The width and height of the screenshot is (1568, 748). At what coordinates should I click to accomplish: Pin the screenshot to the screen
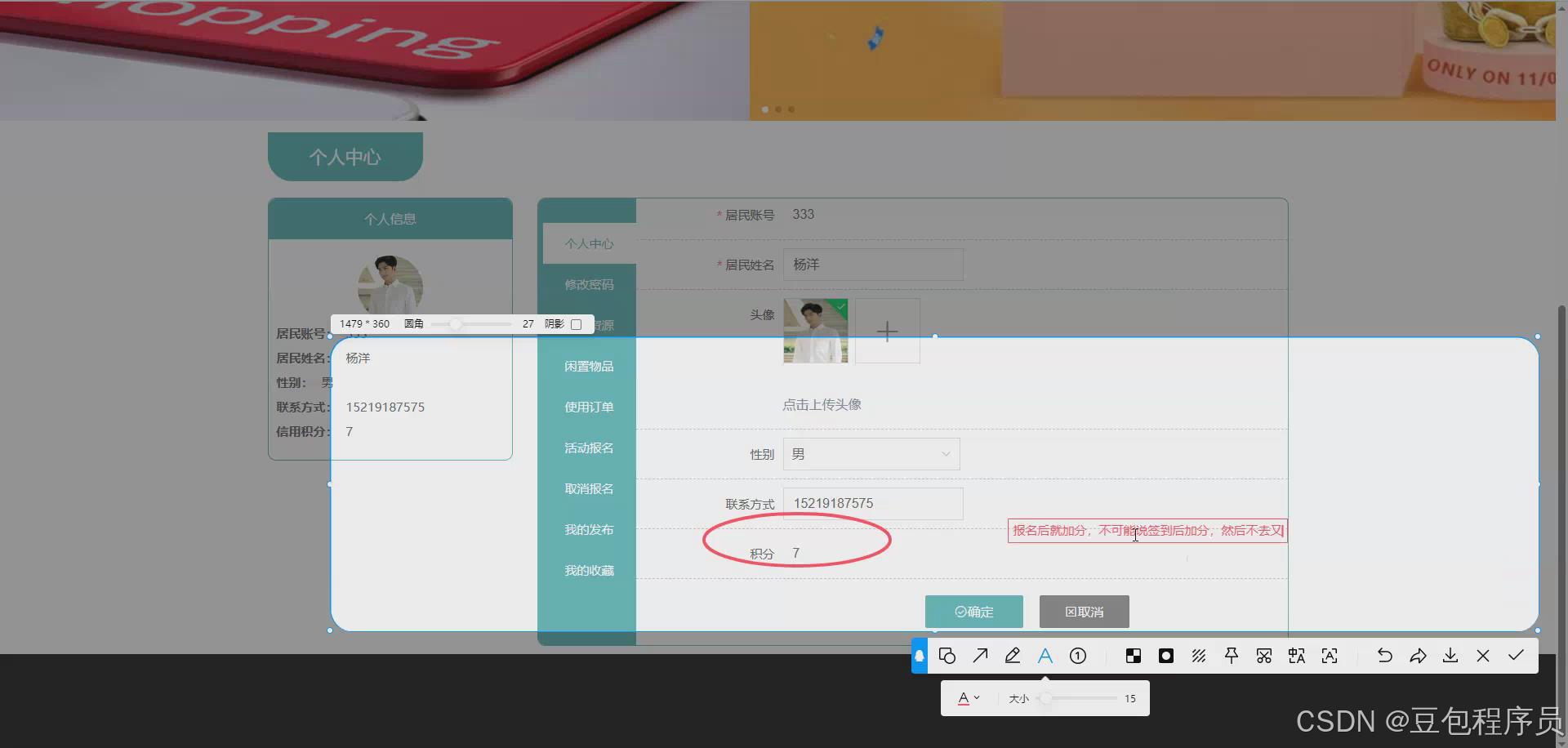[1232, 656]
